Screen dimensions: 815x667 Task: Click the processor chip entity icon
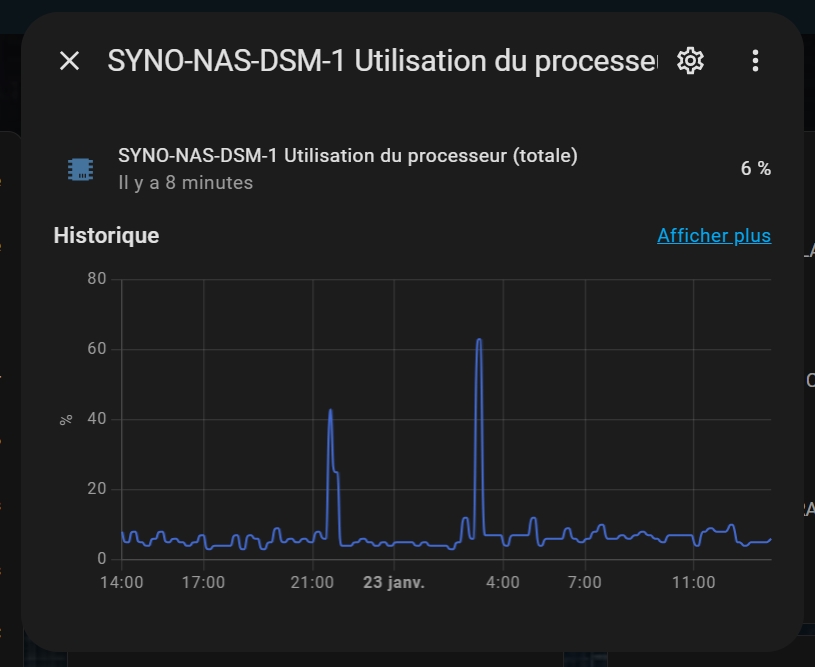(80, 169)
